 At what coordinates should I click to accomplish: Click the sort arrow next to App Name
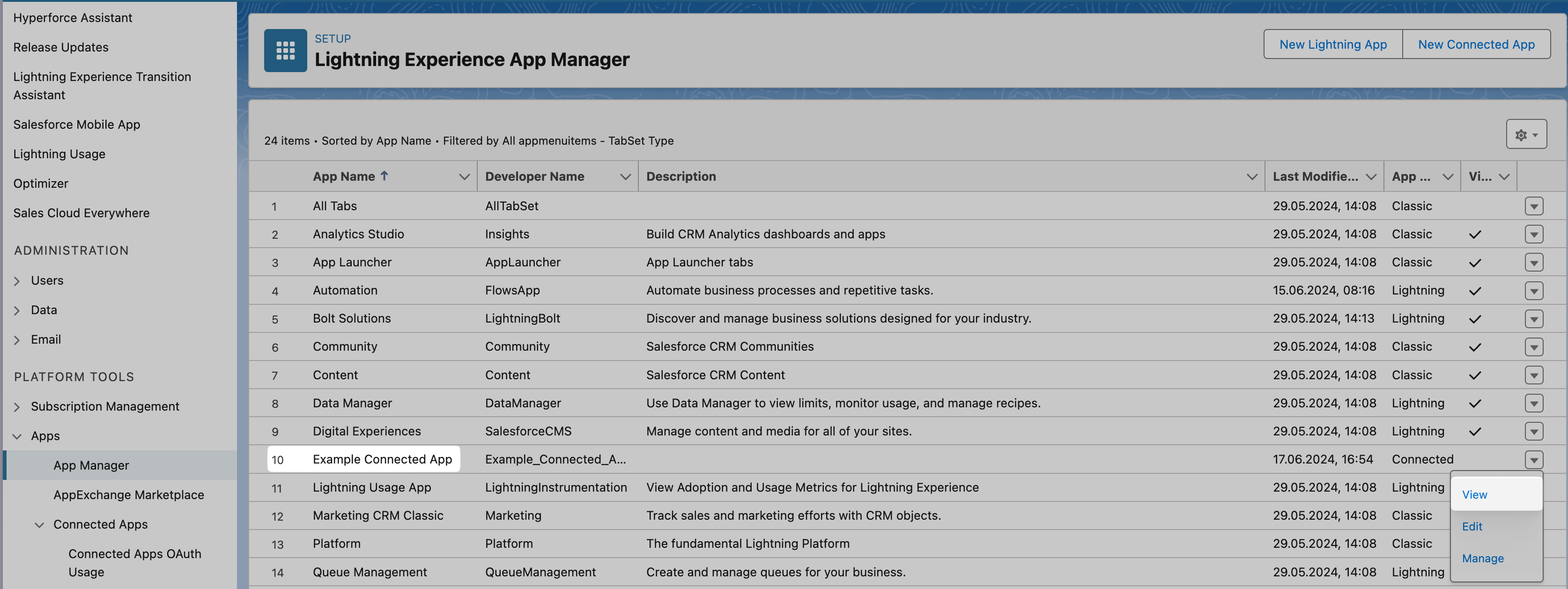coord(384,176)
